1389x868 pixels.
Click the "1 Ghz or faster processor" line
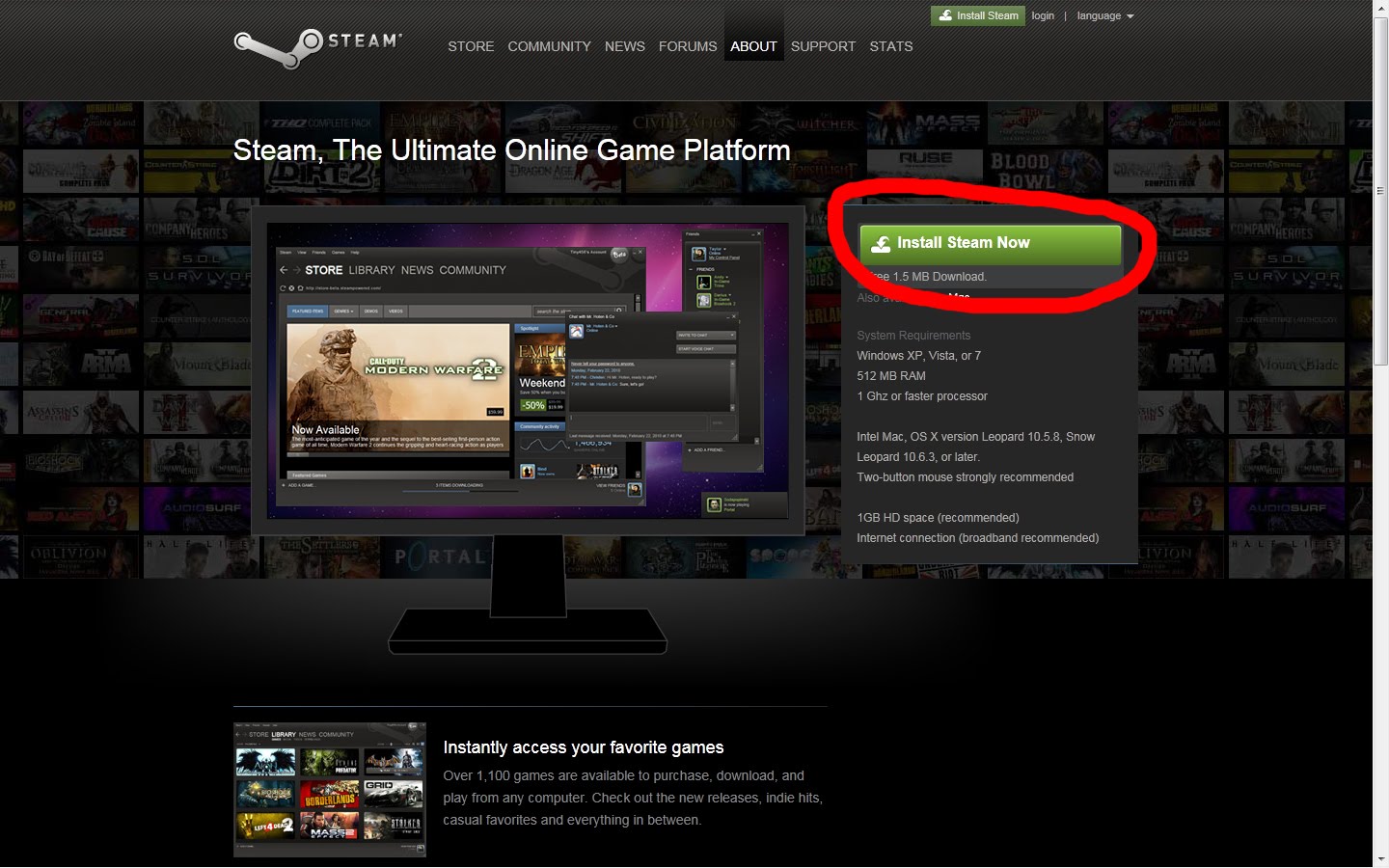tap(922, 396)
